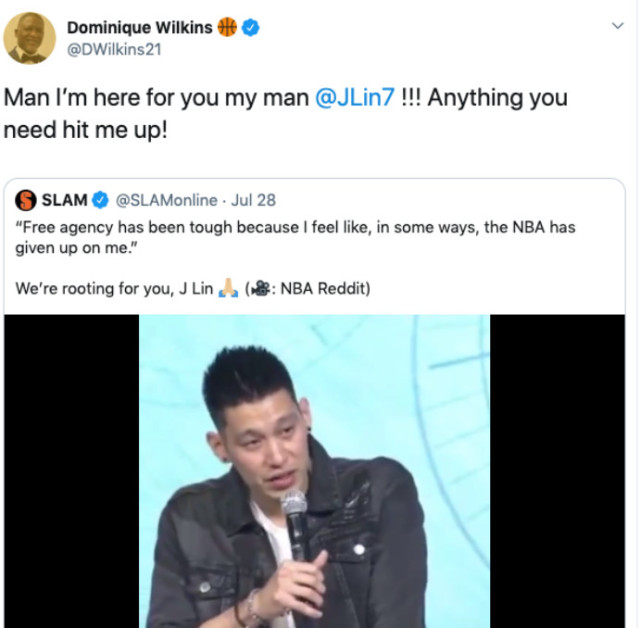The height and width of the screenshot is (628, 641).
Task: Click SLAM's blue verified checkmark
Action: point(100,200)
